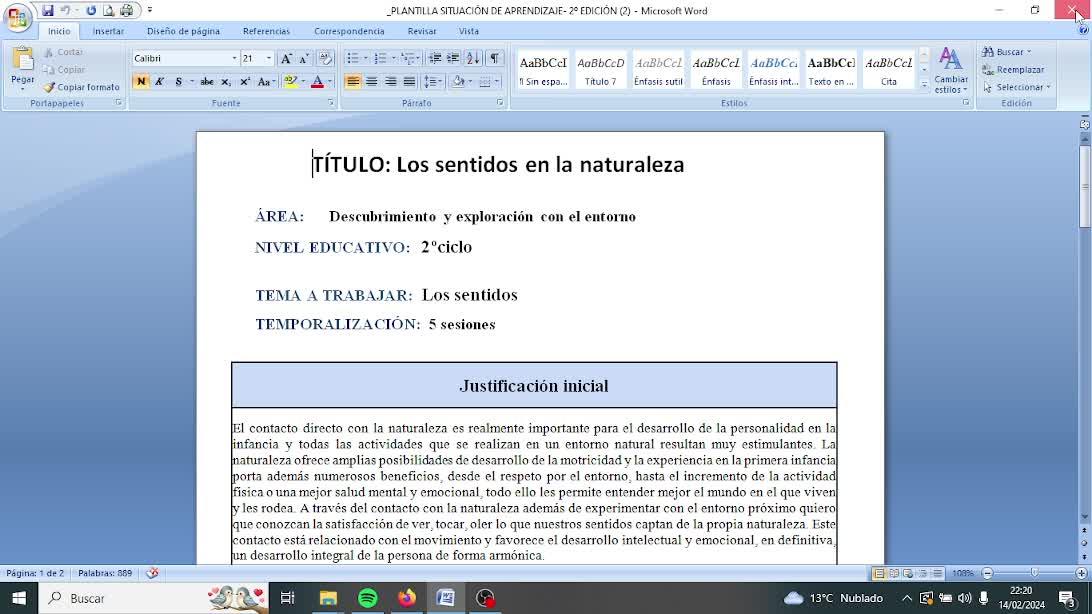The width and height of the screenshot is (1092, 614).
Task: Open the font name dropdown (Calibri)
Action: click(x=234, y=59)
